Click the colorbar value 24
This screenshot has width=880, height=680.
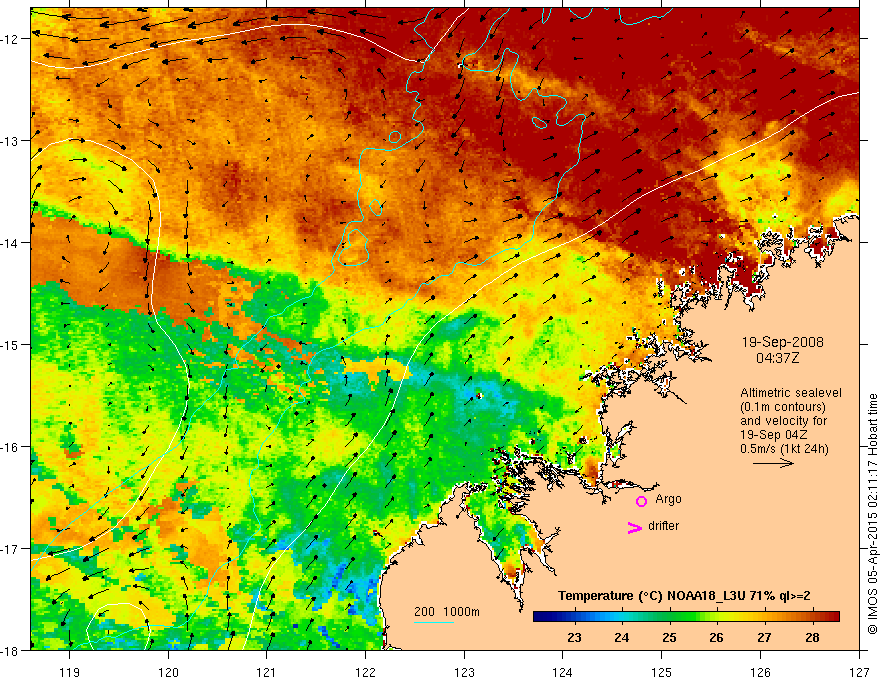(621, 637)
